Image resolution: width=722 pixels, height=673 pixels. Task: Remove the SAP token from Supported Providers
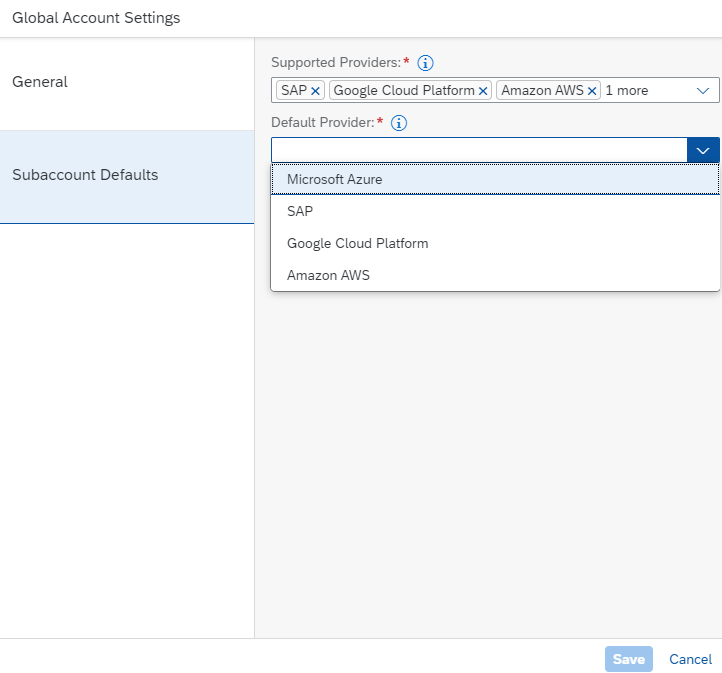[x=316, y=91]
